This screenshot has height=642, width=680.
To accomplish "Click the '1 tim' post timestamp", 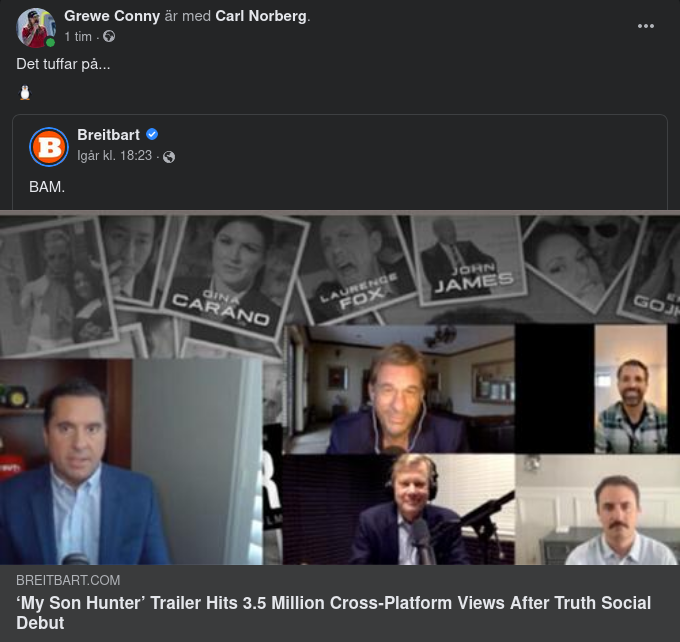I will pyautogui.click(x=78, y=37).
